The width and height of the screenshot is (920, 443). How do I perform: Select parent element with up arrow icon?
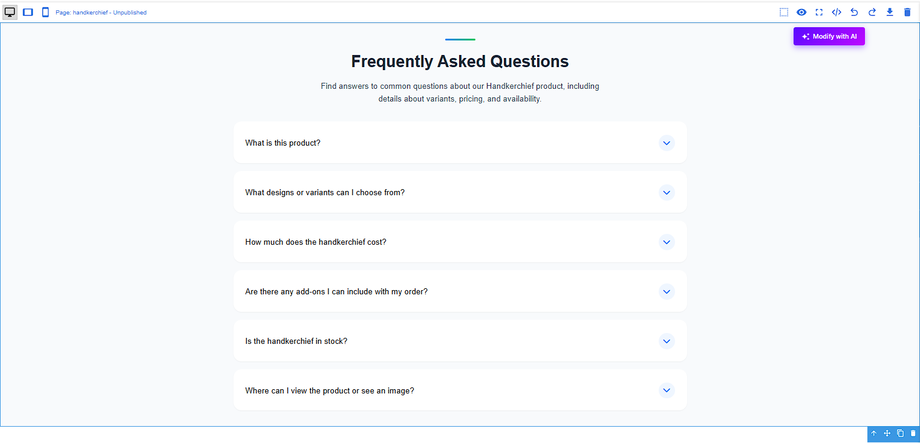[874, 434]
